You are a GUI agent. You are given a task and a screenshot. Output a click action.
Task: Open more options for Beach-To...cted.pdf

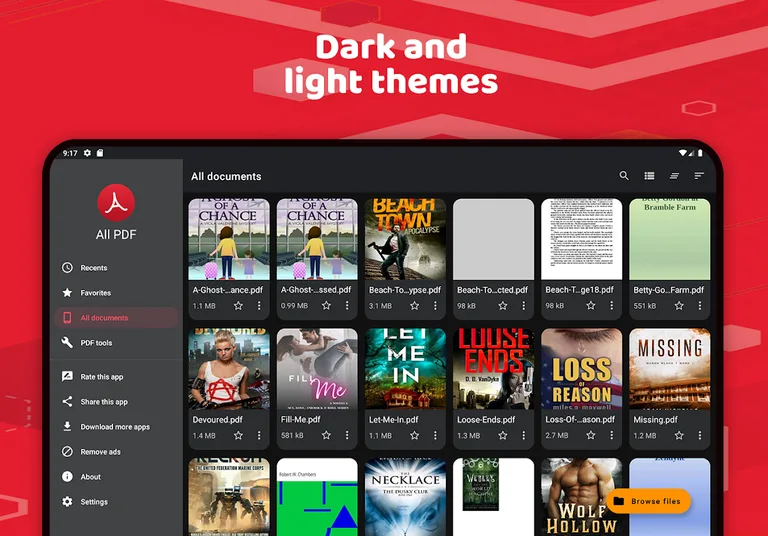click(x=524, y=306)
